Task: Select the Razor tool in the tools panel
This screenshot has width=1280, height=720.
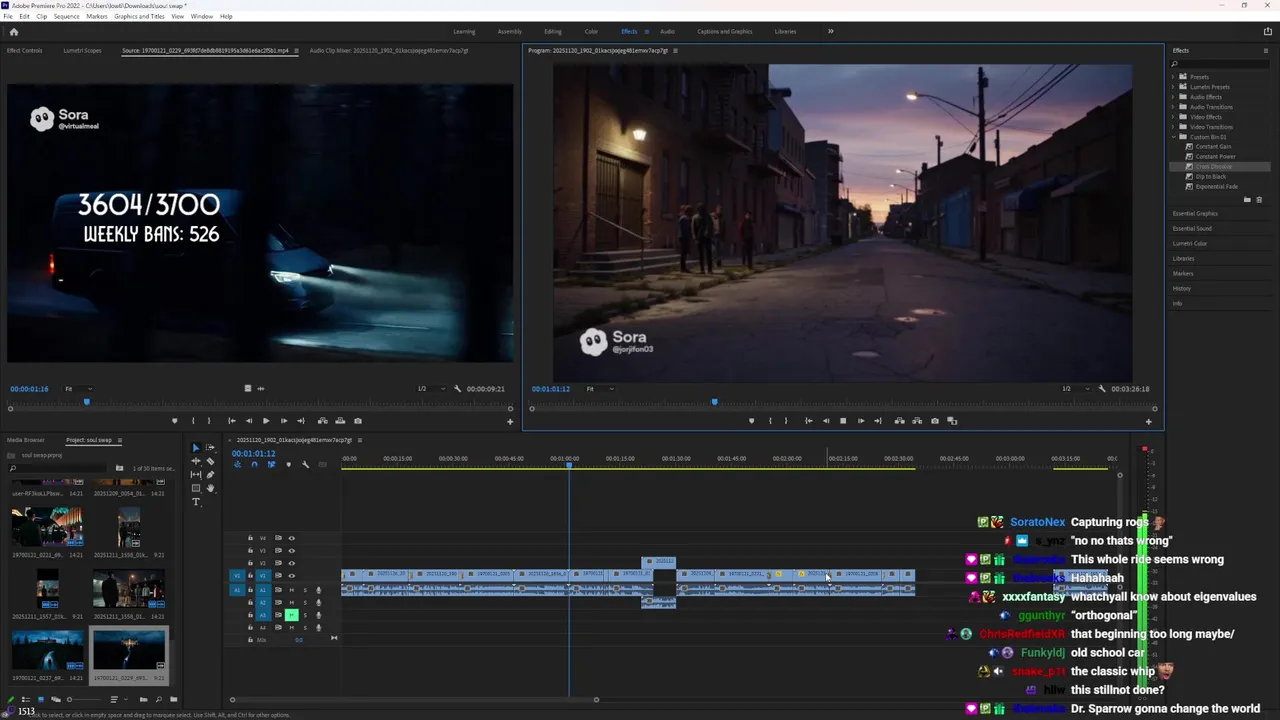Action: tap(210, 461)
